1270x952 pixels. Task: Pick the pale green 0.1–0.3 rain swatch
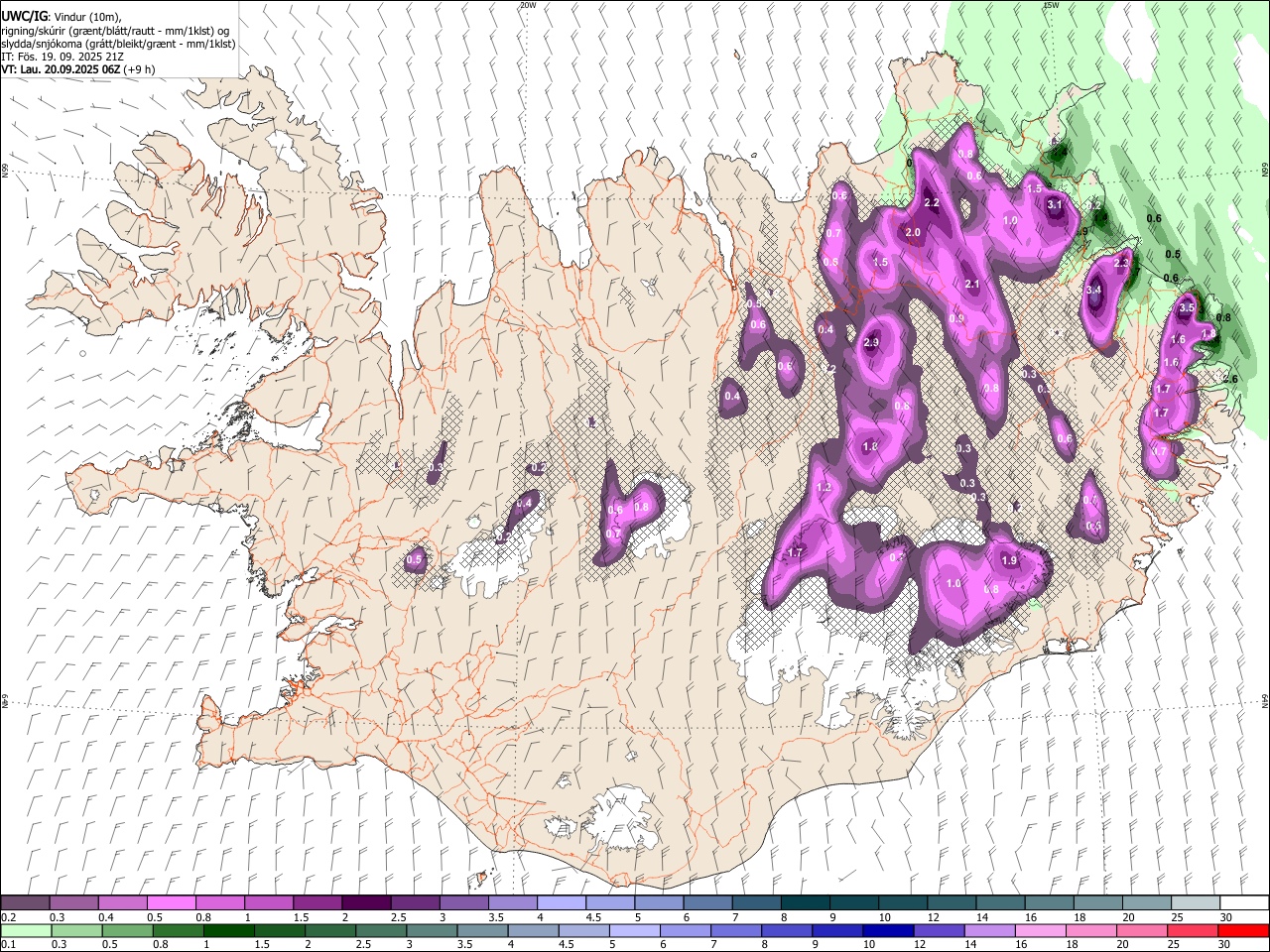point(26,931)
